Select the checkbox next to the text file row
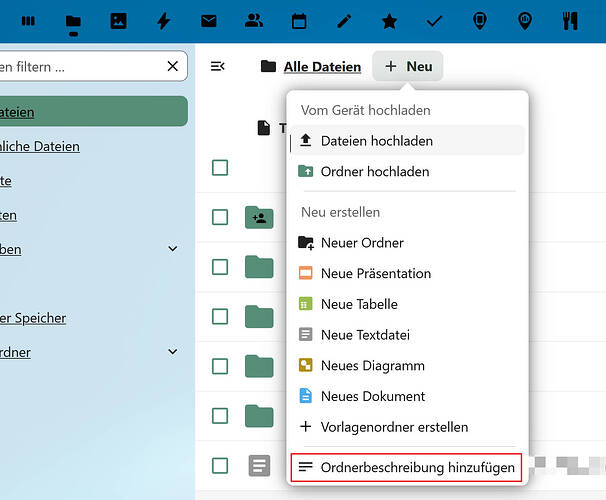 tap(220, 465)
